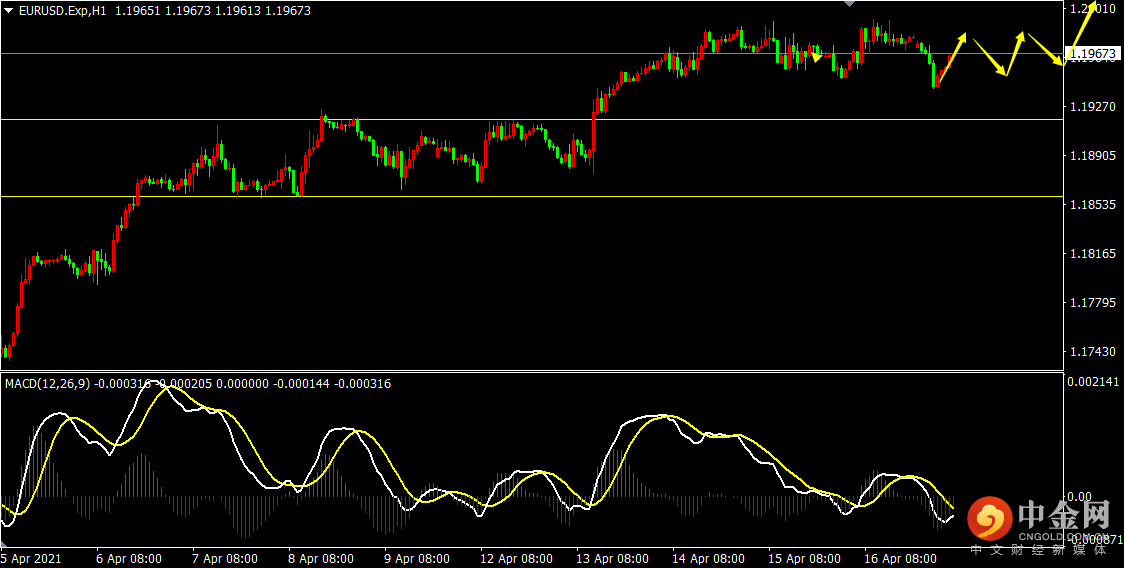
Task: Click the 14 Apr 08:00 time label
Action: click(708, 558)
